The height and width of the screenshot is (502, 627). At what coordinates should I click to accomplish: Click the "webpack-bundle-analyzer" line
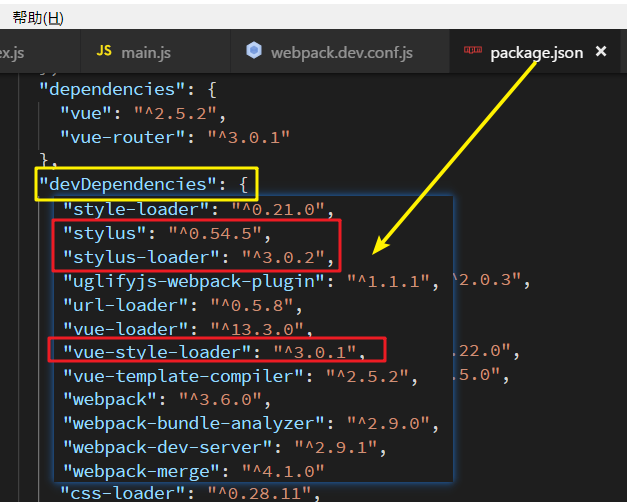click(x=251, y=424)
